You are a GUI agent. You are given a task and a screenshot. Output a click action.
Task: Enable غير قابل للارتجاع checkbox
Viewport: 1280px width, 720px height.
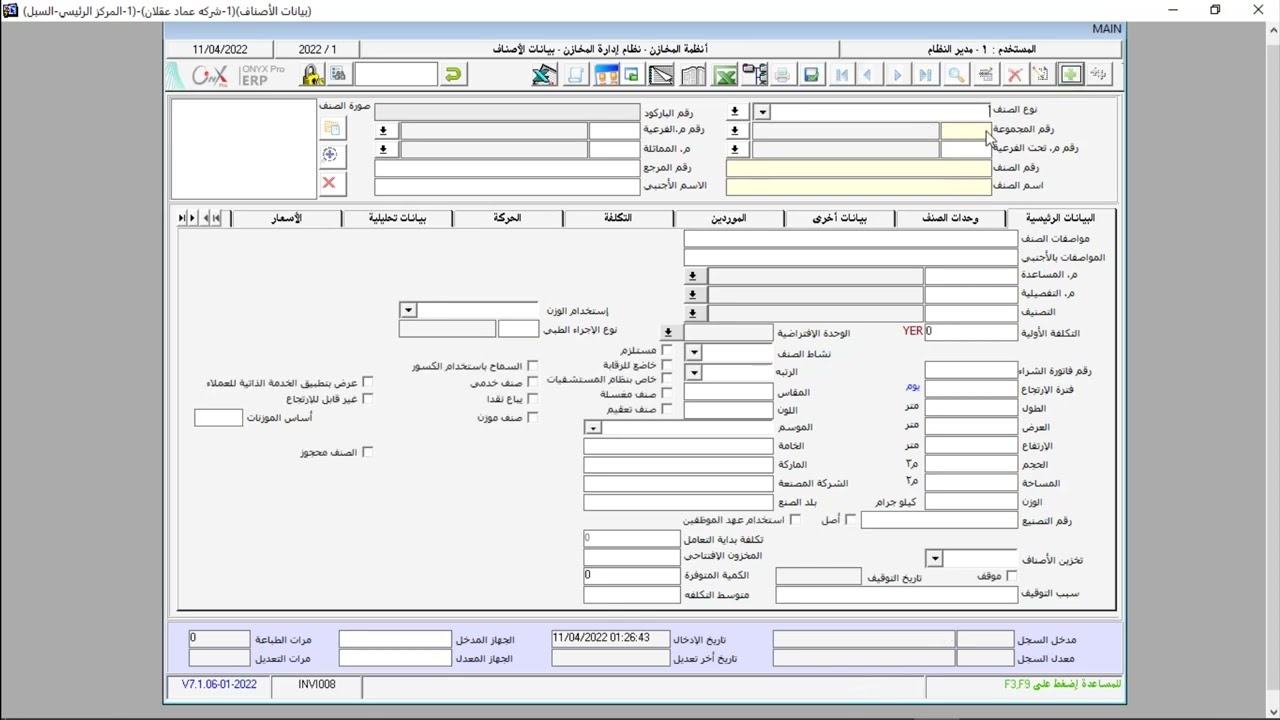point(367,399)
